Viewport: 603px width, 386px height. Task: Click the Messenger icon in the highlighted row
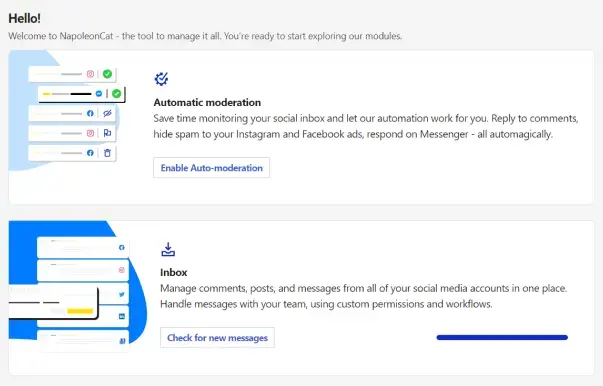99,93
